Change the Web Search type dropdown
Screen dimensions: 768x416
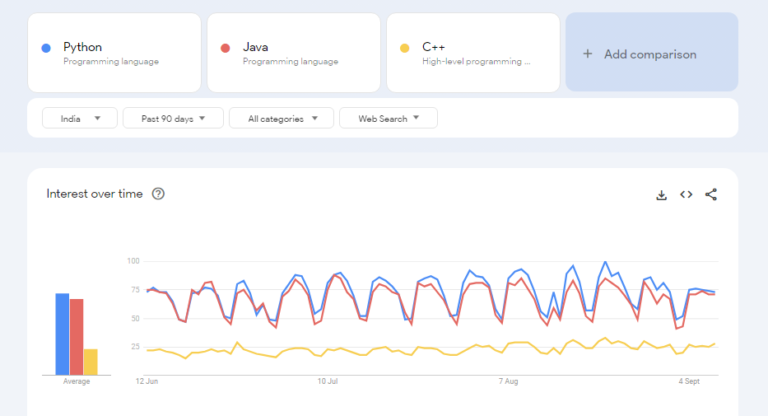pyautogui.click(x=388, y=118)
